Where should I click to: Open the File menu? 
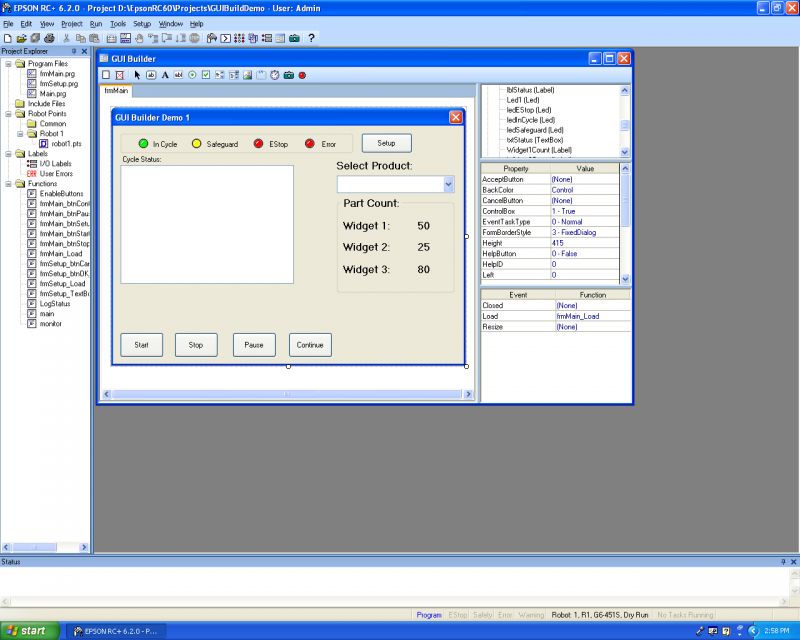coord(8,24)
